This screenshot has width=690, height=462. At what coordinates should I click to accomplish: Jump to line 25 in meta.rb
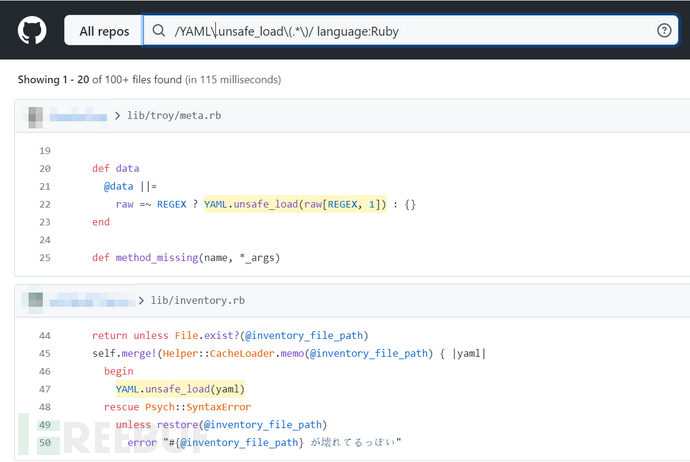pos(45,258)
